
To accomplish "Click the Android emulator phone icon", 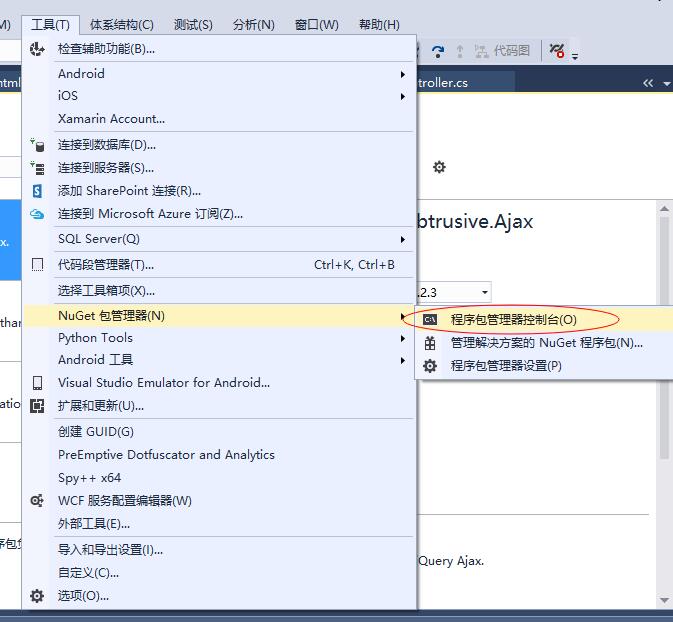I will [37, 382].
